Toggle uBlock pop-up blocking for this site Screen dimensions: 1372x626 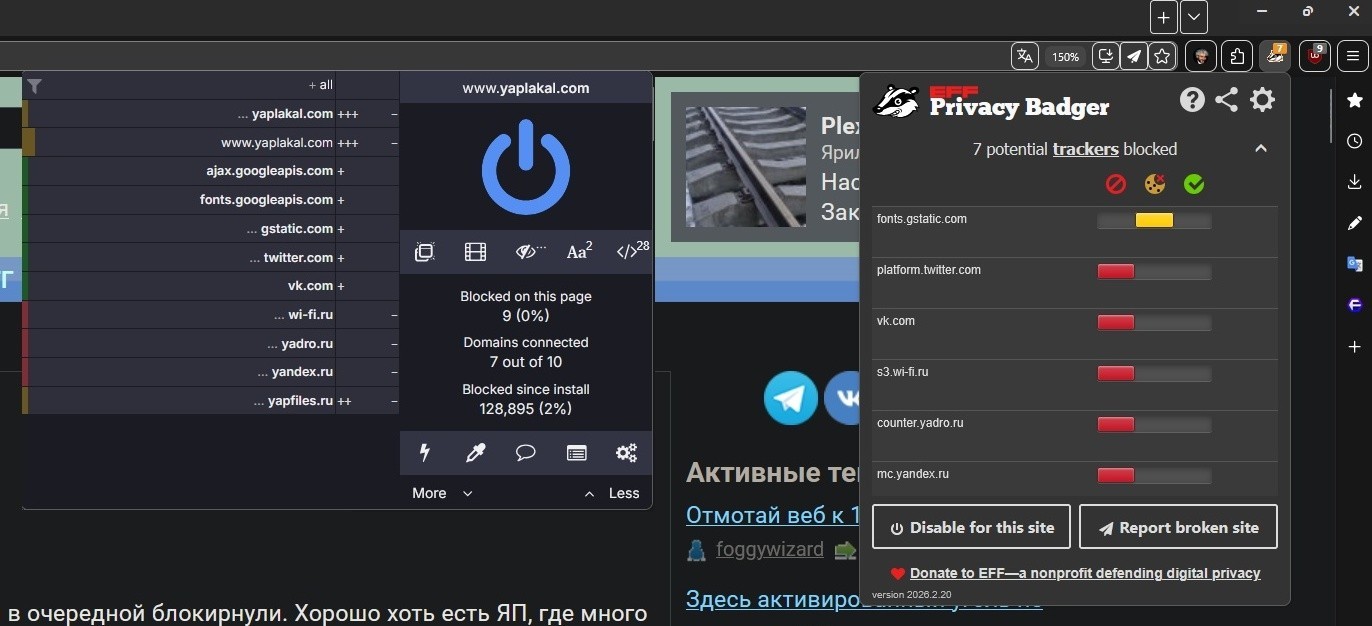(x=424, y=252)
